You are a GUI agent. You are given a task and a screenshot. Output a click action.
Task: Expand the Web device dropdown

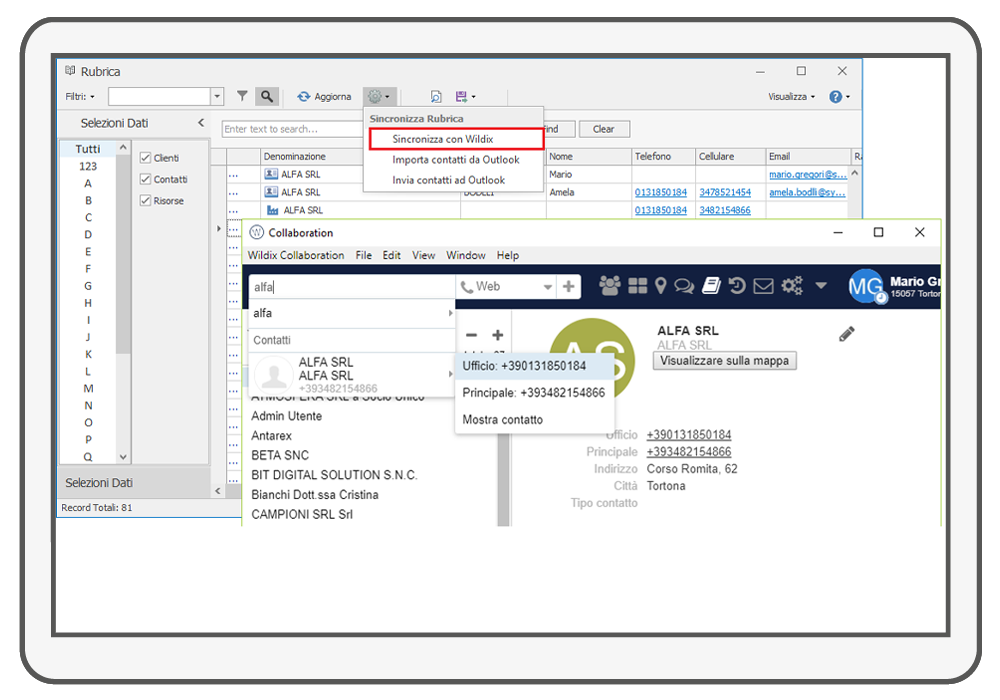tap(547, 287)
